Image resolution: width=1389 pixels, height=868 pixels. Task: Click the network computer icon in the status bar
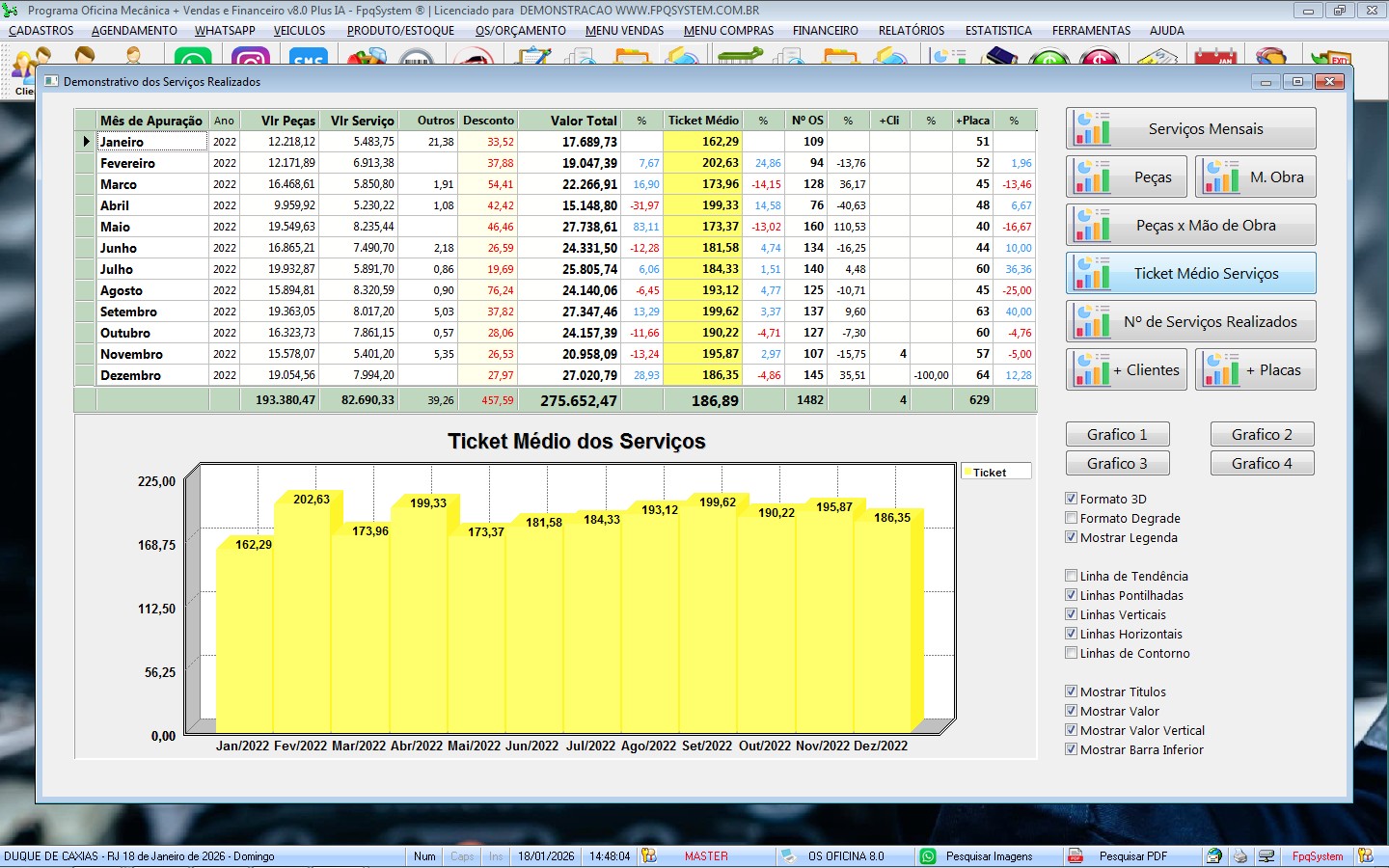tap(1266, 855)
